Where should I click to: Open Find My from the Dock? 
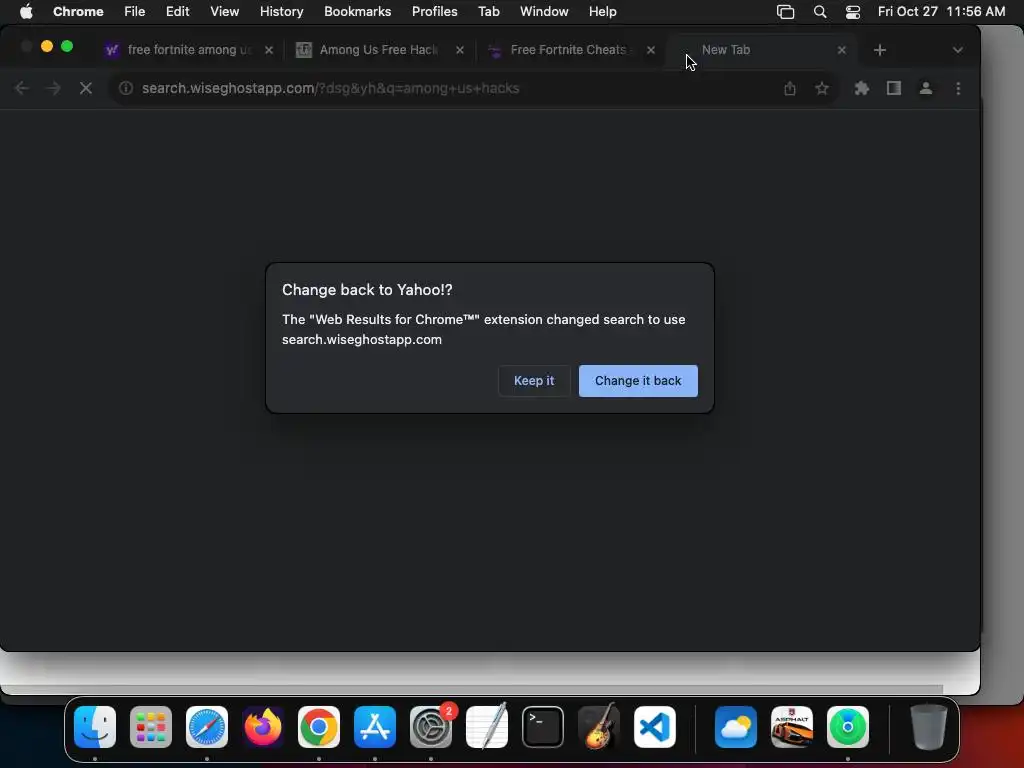848,727
